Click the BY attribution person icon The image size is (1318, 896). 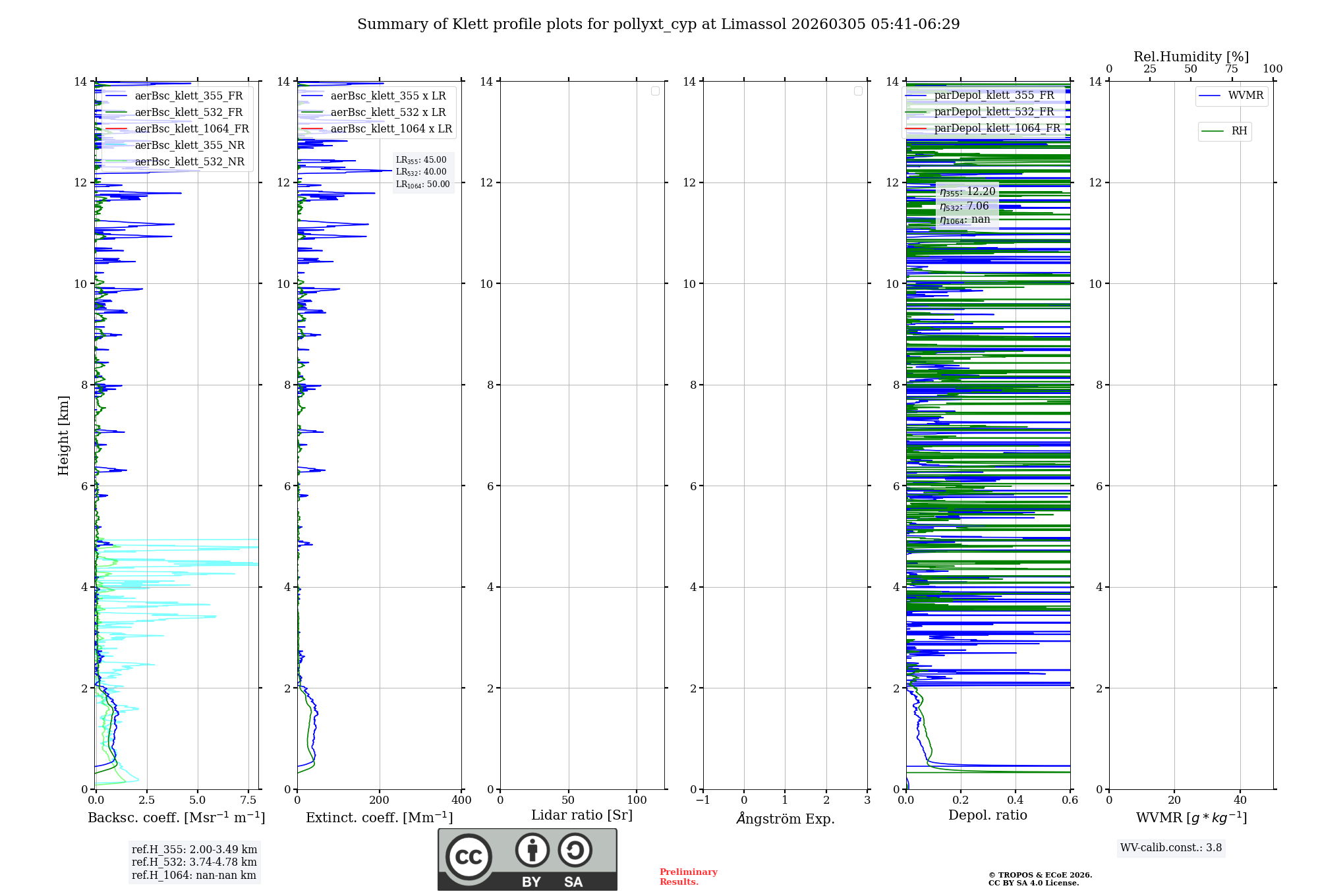[x=532, y=850]
